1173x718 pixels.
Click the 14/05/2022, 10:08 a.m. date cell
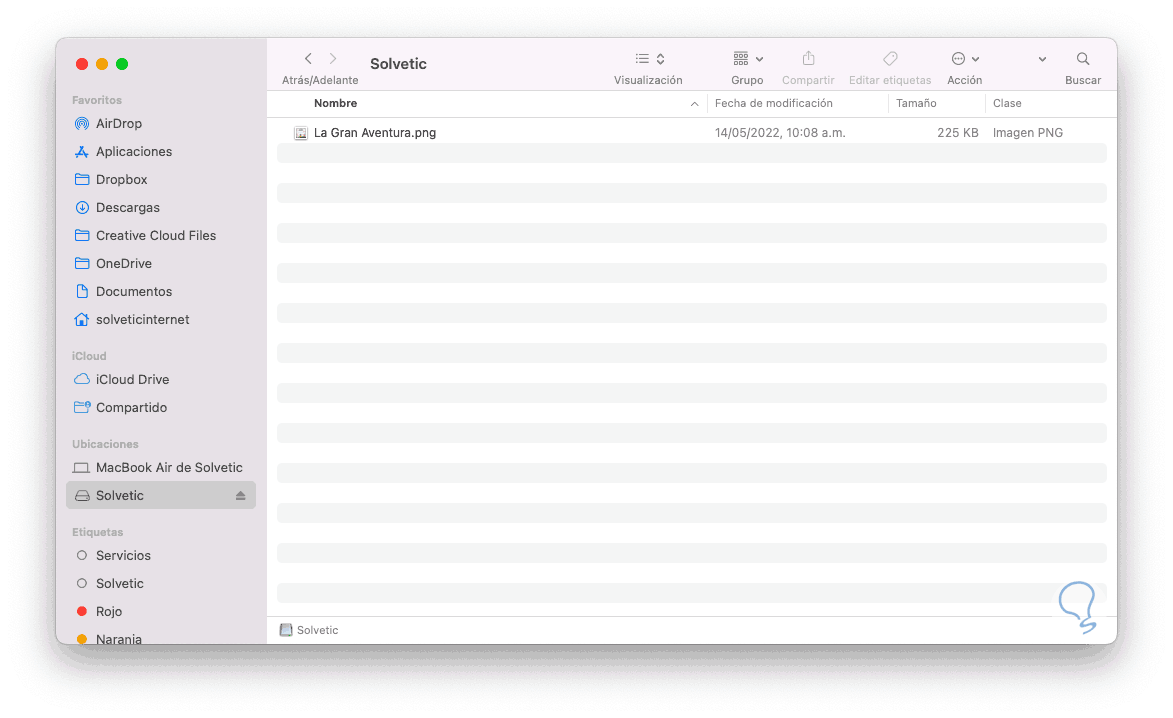[780, 132]
